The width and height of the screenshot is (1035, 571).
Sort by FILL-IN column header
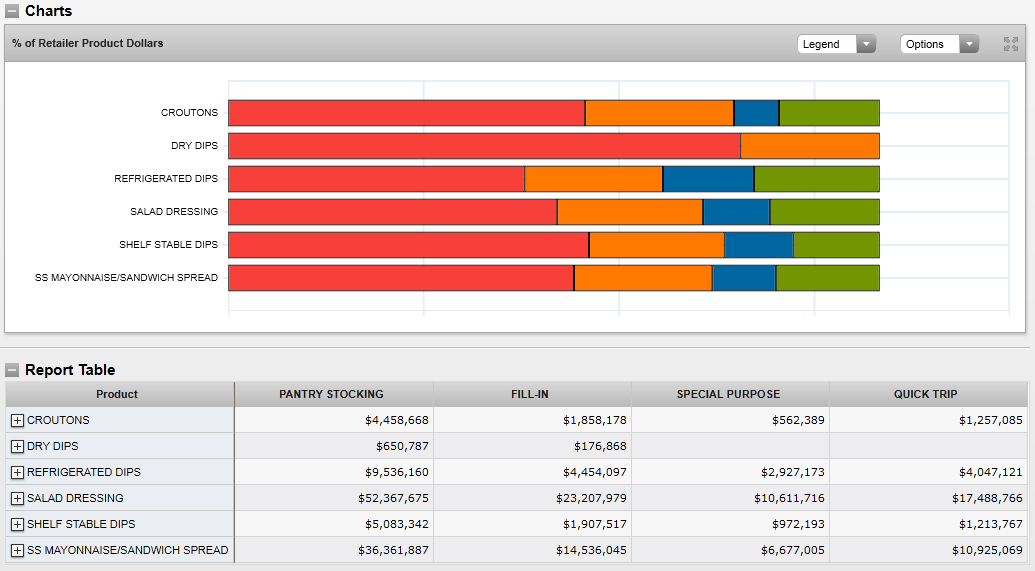tap(530, 394)
